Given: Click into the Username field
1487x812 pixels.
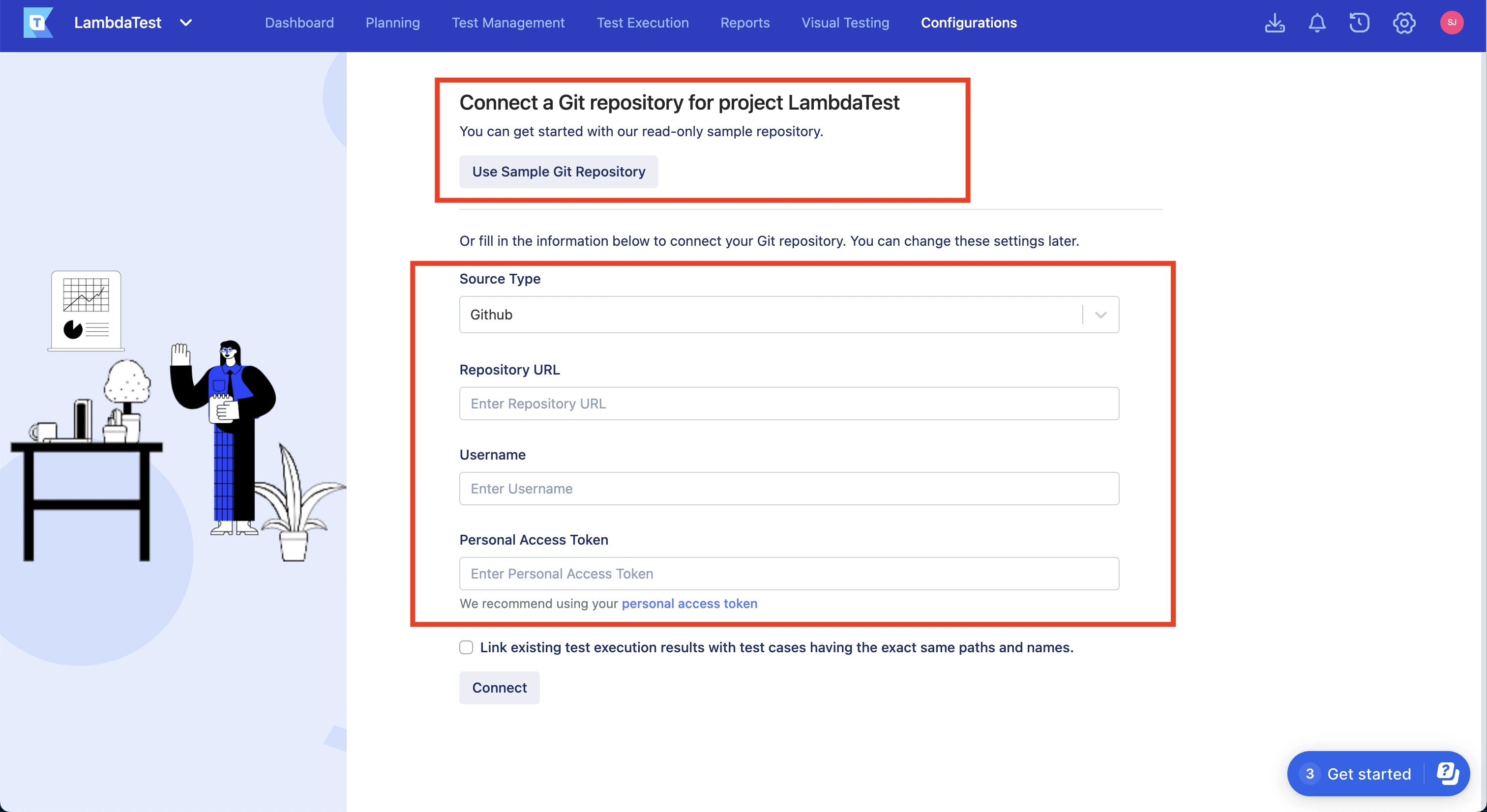Looking at the screenshot, I should 789,488.
